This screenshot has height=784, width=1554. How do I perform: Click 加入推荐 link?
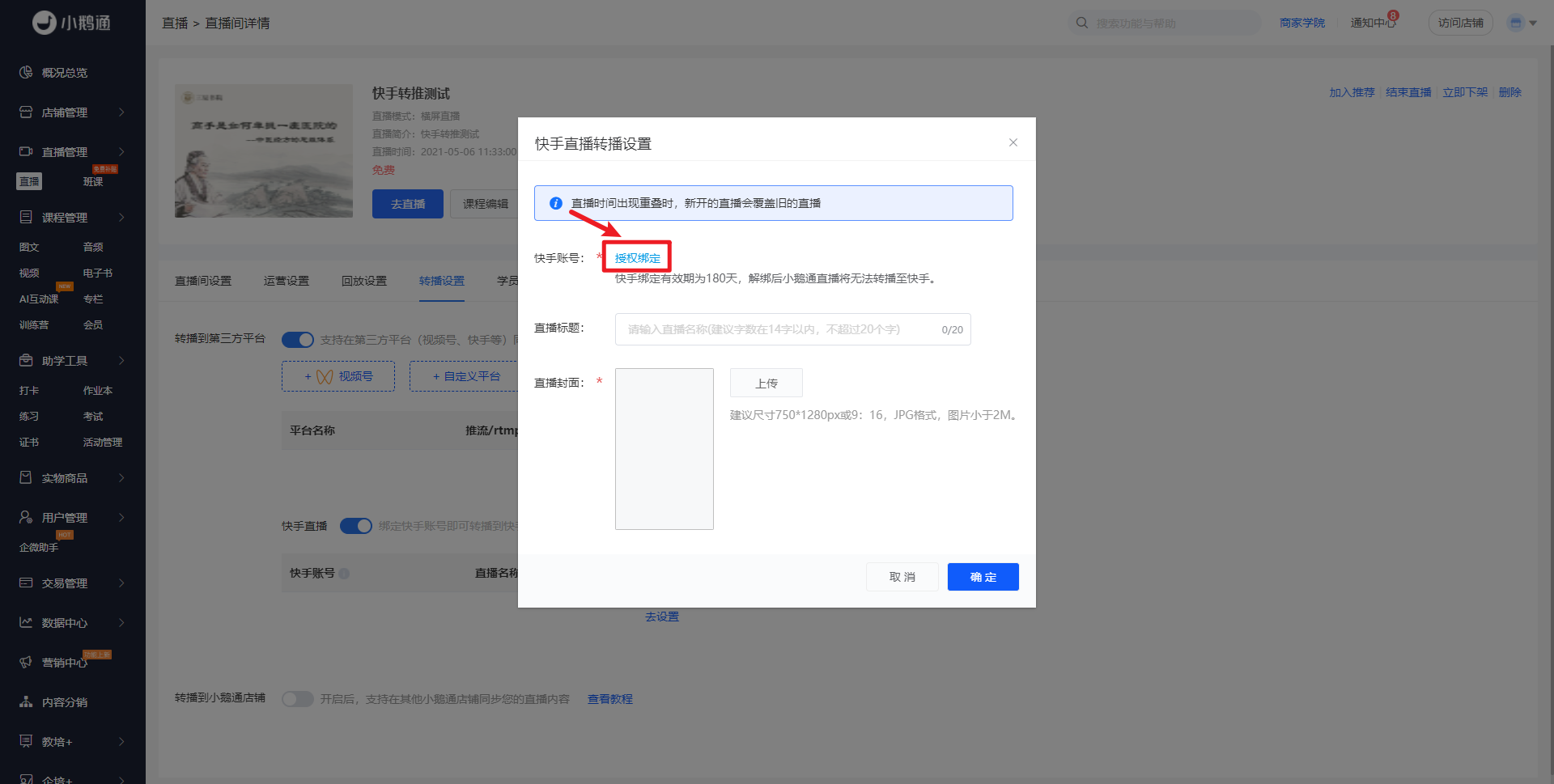[1352, 92]
